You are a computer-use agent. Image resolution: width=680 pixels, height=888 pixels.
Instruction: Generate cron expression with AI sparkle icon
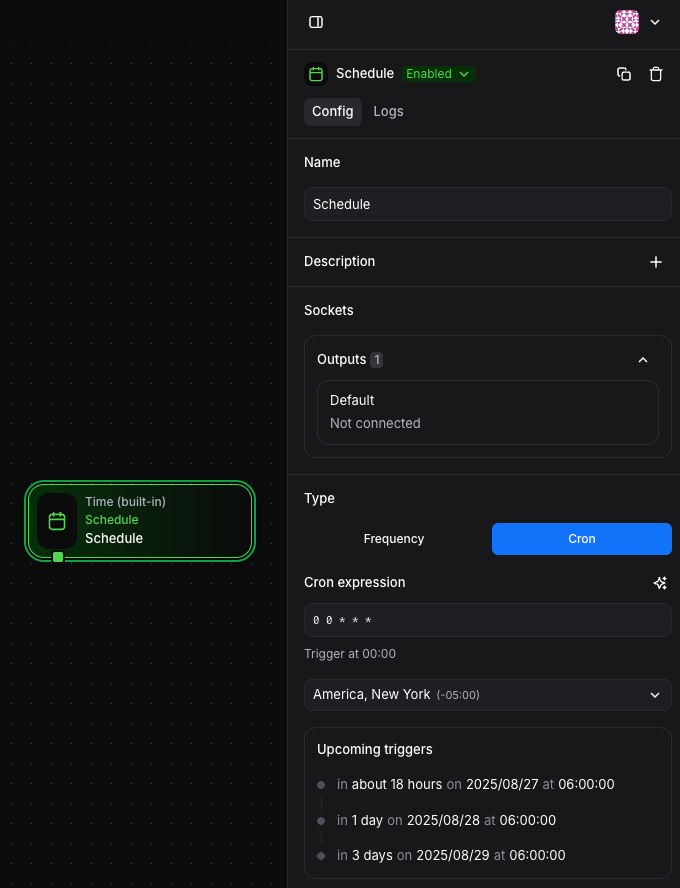click(x=660, y=583)
